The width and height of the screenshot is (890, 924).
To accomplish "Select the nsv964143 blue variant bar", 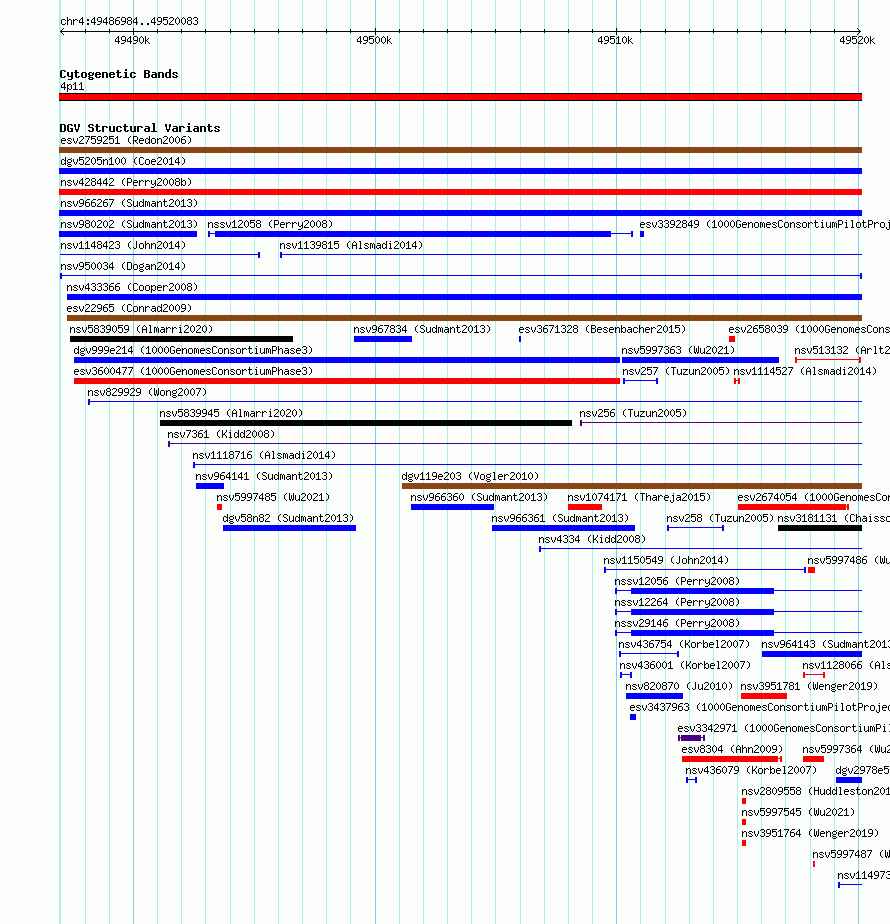I will coord(812,654).
